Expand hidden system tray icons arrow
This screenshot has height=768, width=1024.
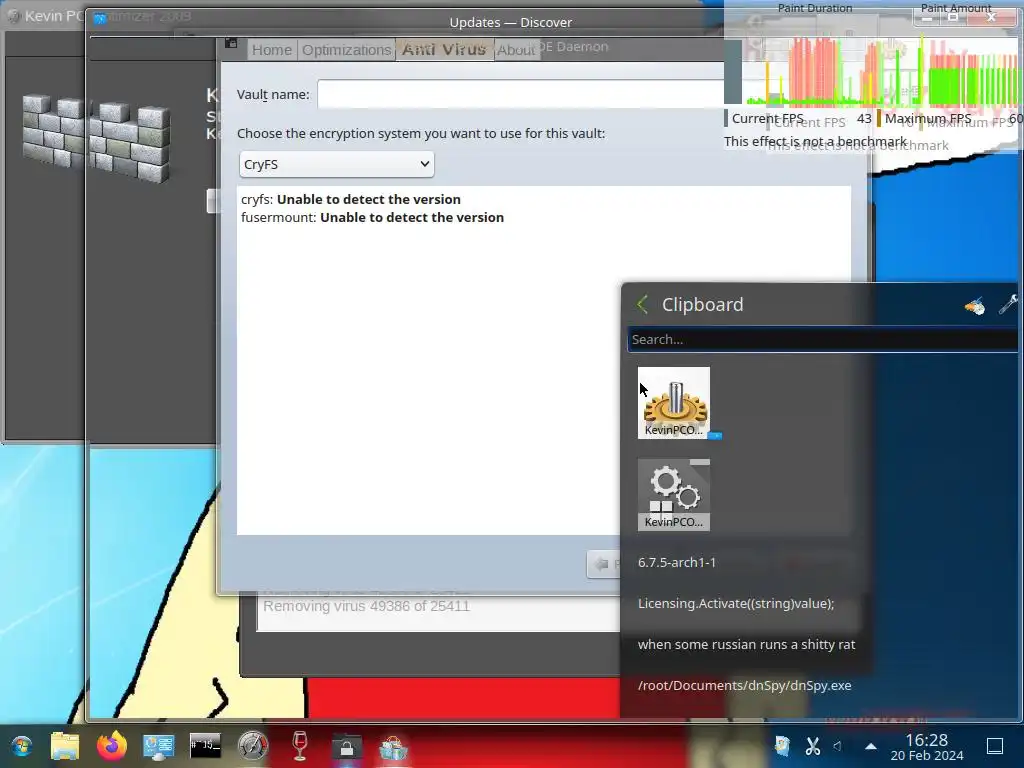tap(871, 746)
